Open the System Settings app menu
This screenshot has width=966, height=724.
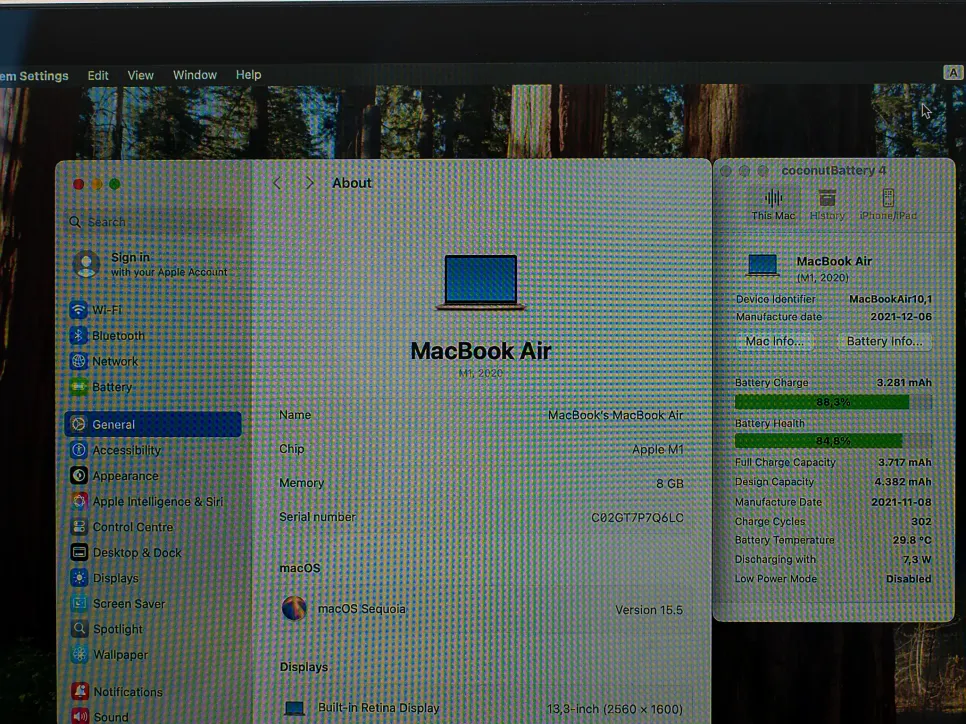[34, 76]
